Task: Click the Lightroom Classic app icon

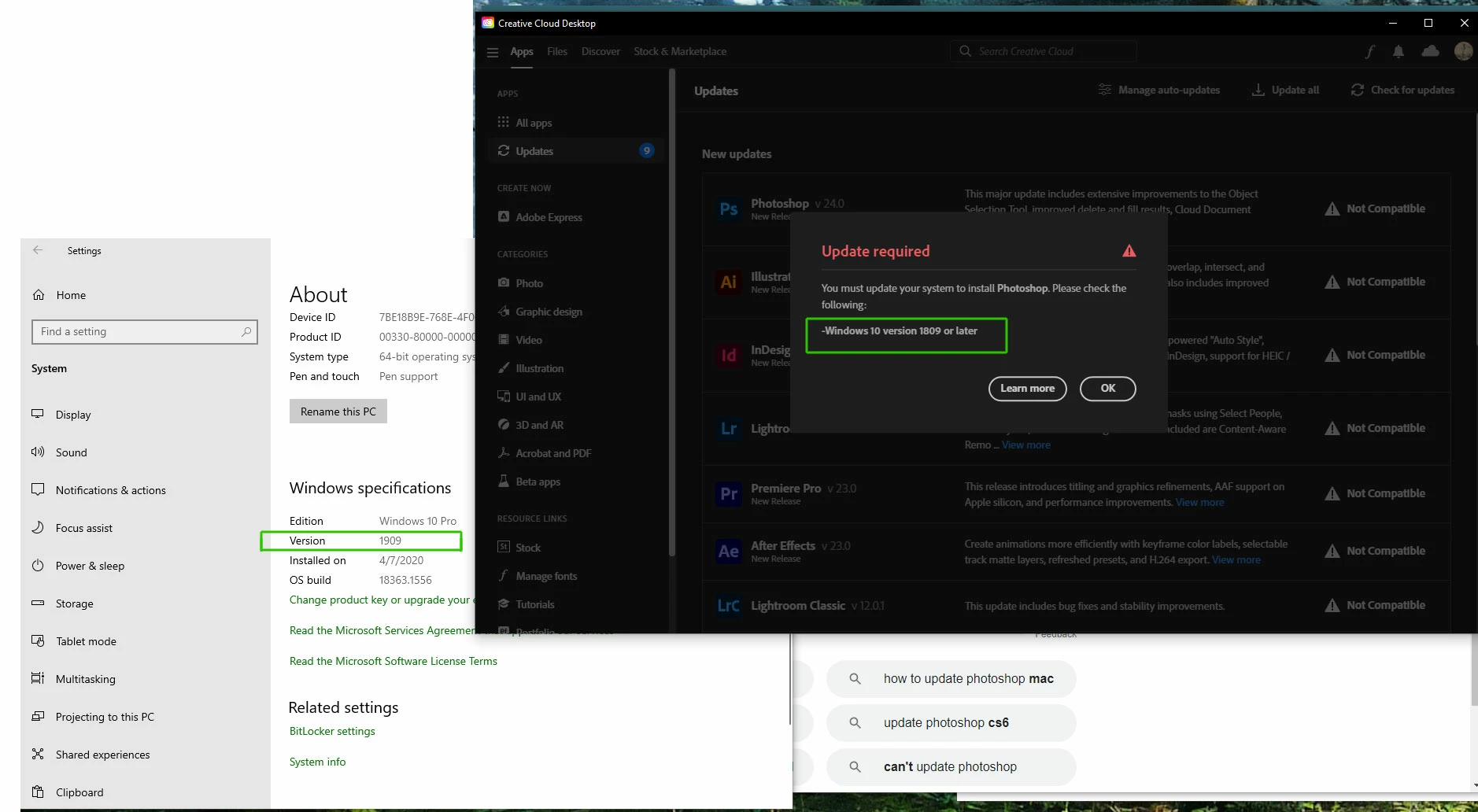Action: pos(729,606)
